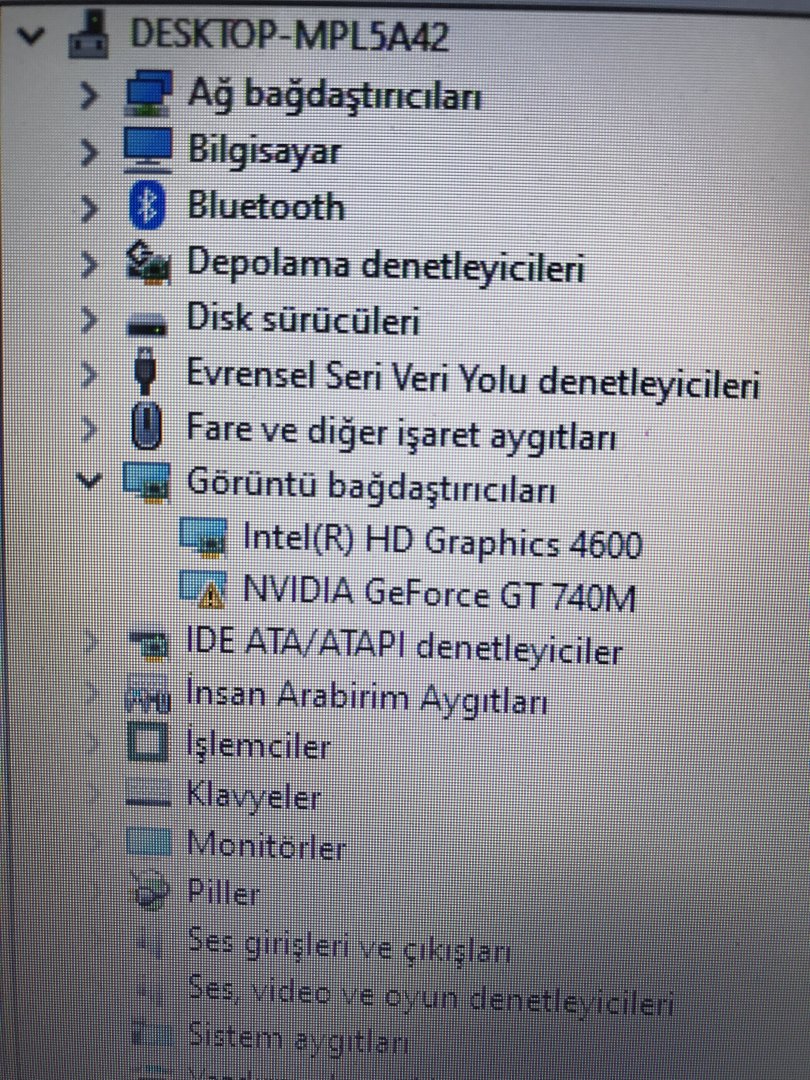Select the Monitörler entry

coord(267,845)
